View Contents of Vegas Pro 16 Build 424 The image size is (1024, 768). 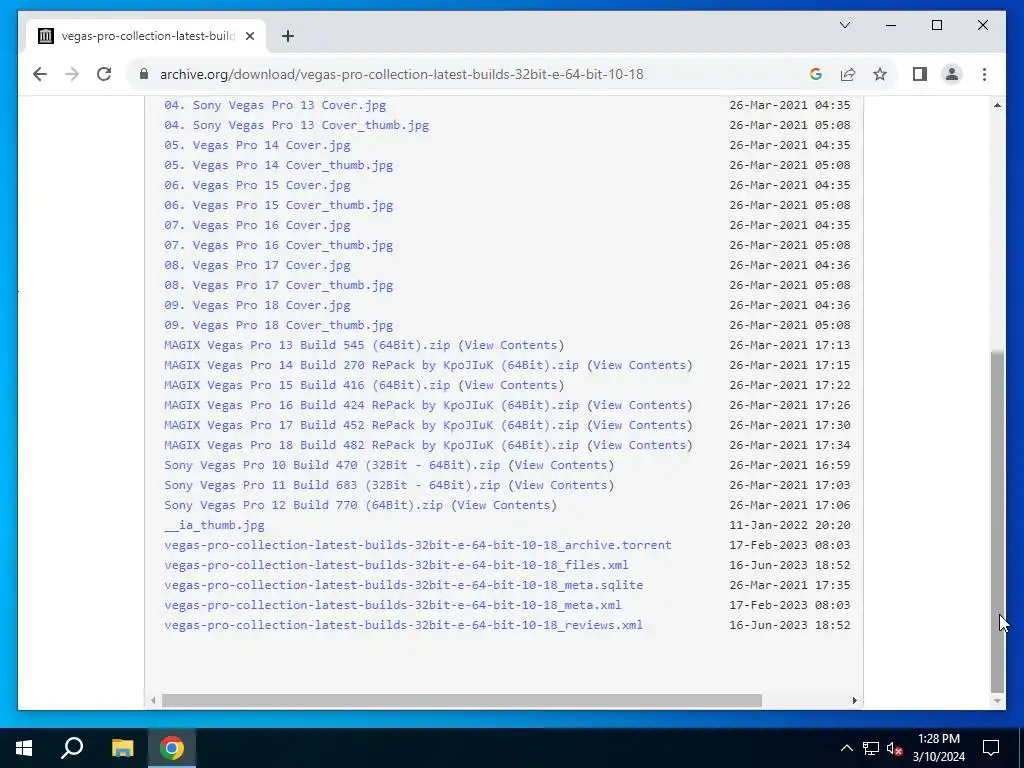(x=639, y=405)
